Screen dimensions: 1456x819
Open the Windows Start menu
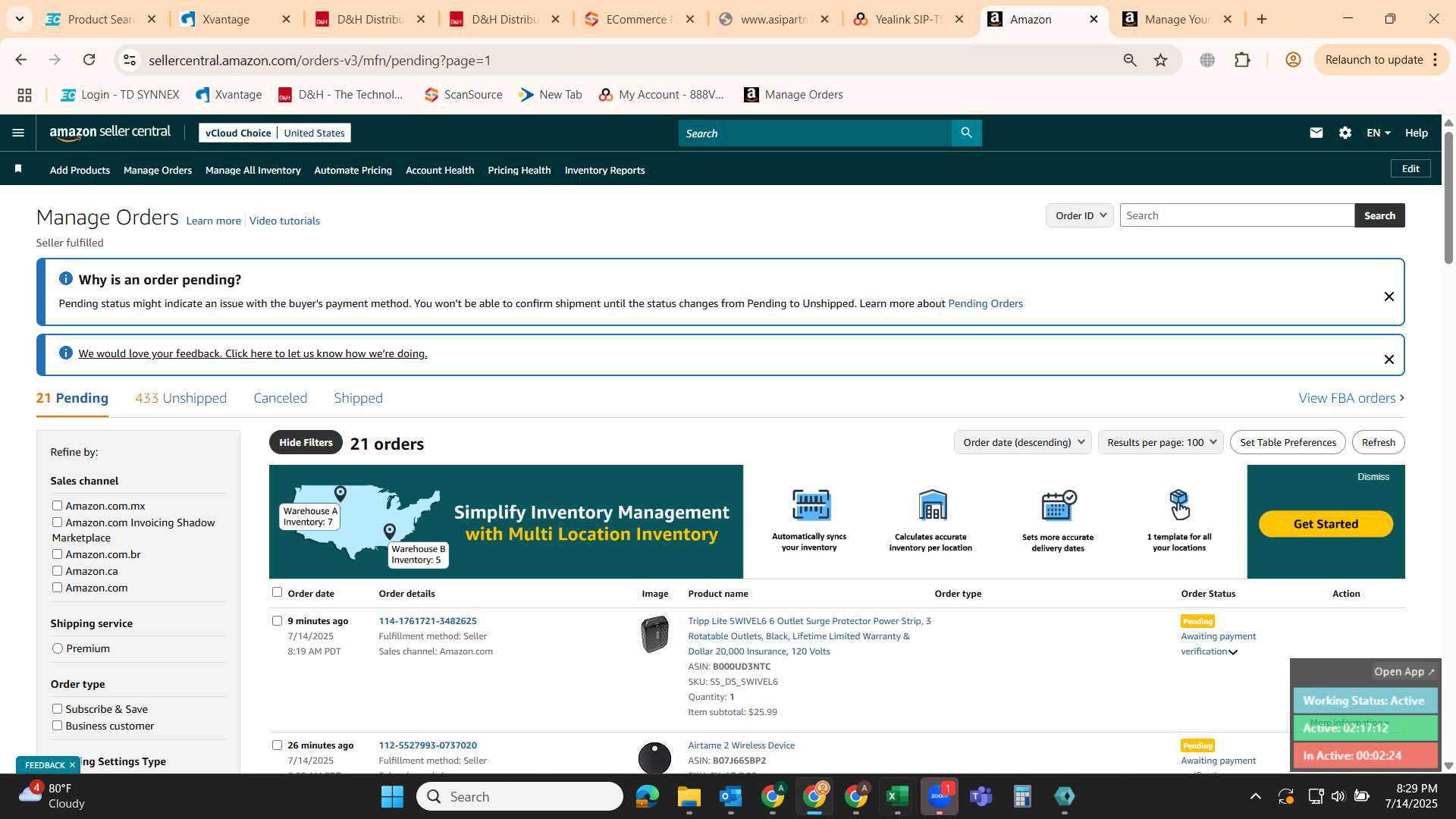click(x=392, y=796)
